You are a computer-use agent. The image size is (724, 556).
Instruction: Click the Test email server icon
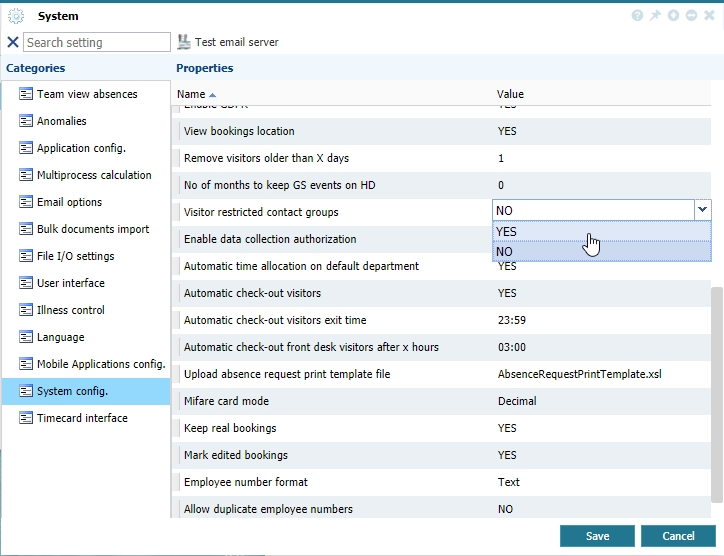tap(184, 42)
